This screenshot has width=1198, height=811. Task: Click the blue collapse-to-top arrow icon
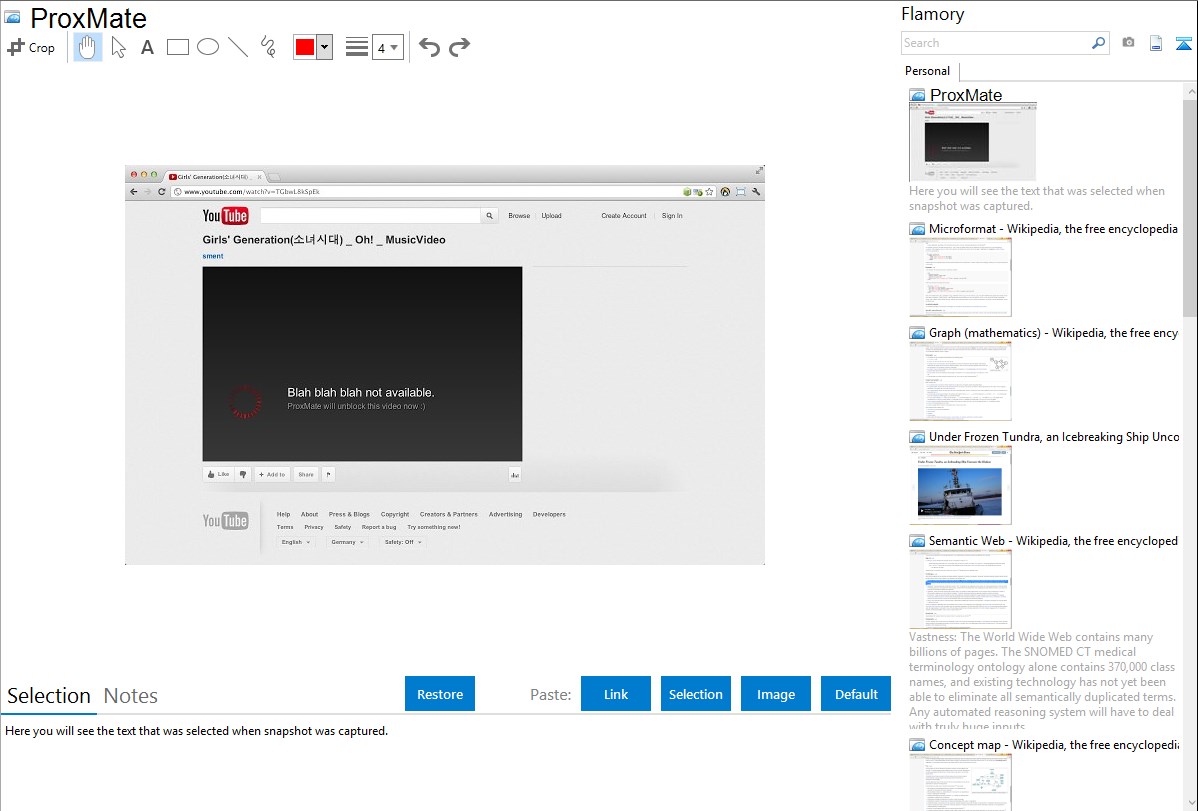tap(1183, 43)
